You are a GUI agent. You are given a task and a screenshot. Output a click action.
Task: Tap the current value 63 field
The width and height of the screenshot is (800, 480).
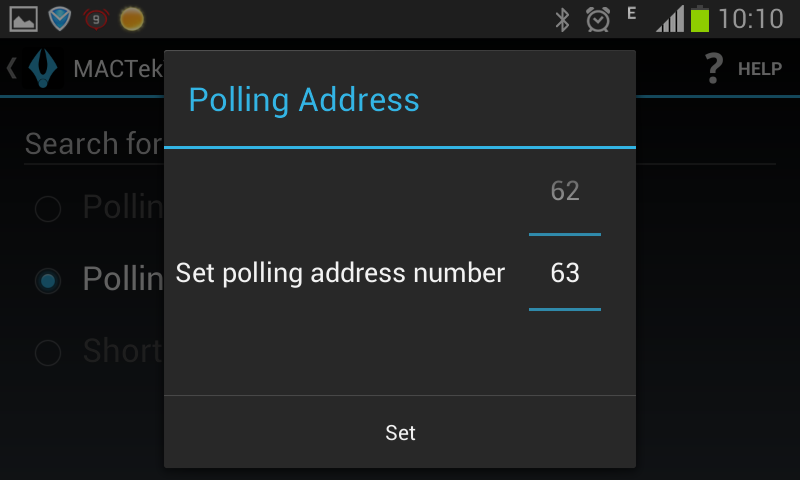point(565,273)
